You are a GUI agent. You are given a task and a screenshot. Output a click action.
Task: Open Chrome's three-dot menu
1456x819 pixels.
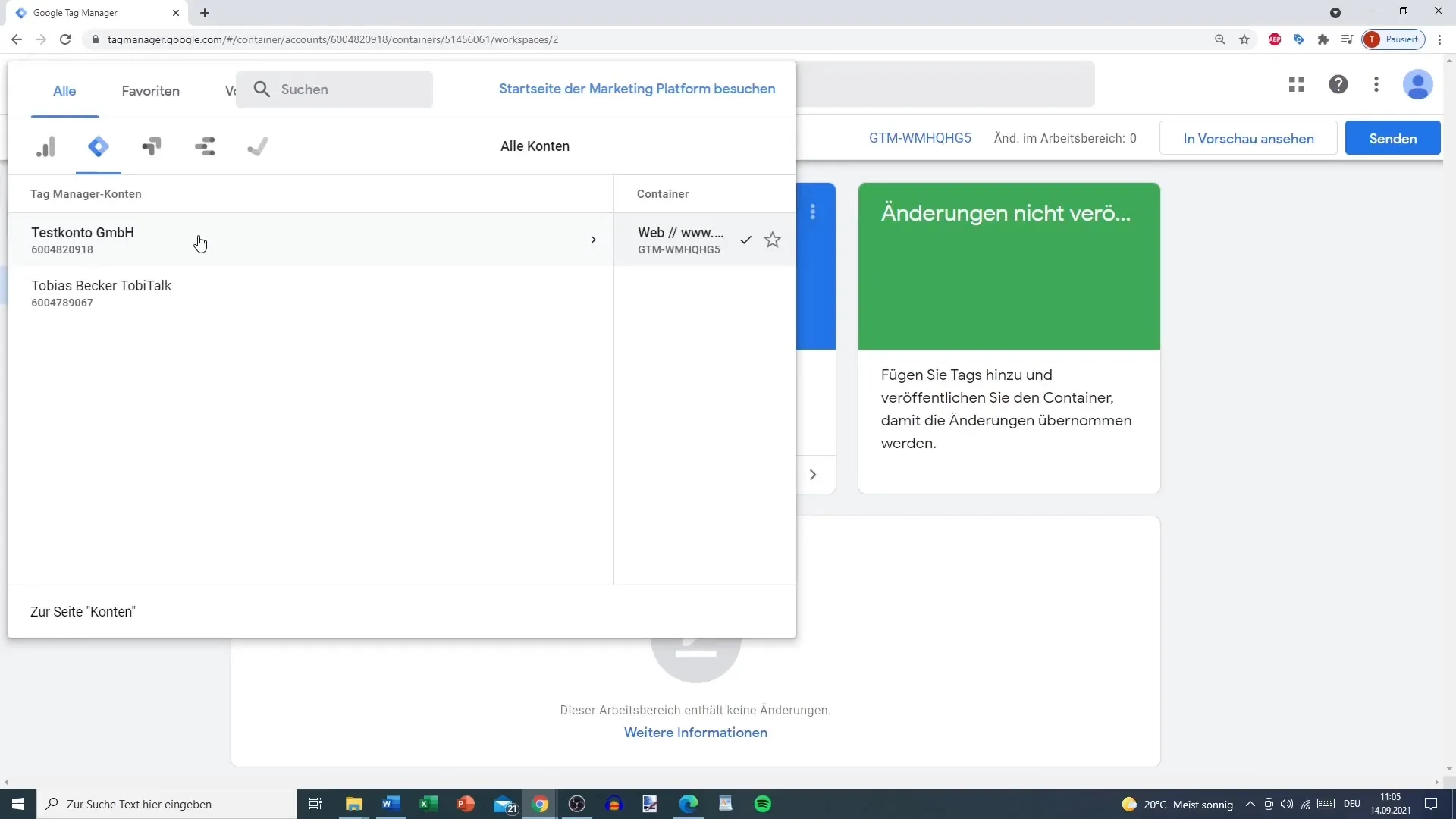coord(1440,39)
